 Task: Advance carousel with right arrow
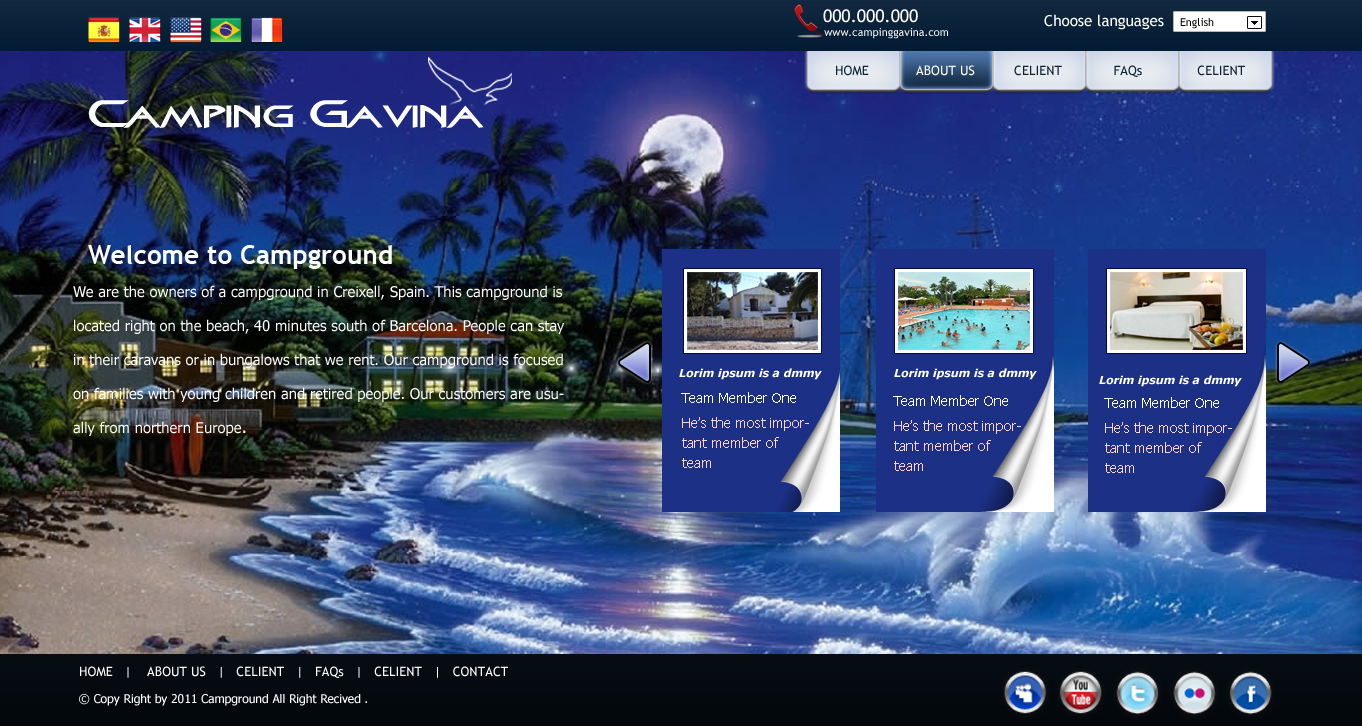click(x=1292, y=363)
